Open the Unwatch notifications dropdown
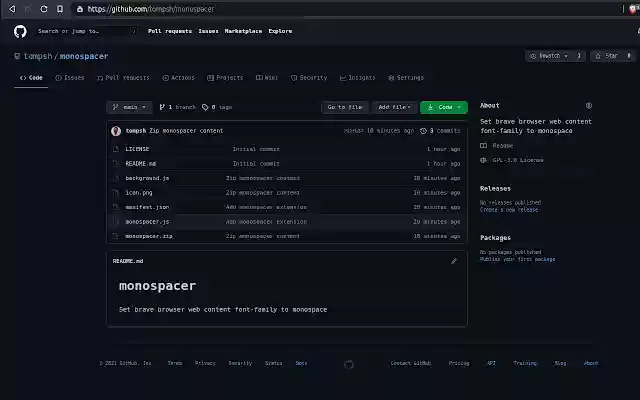Screen dimensions: 640x400 pos(549,56)
